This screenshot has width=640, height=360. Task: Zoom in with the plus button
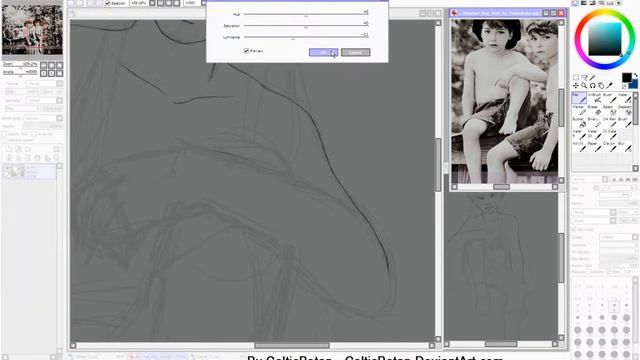tap(52, 65)
